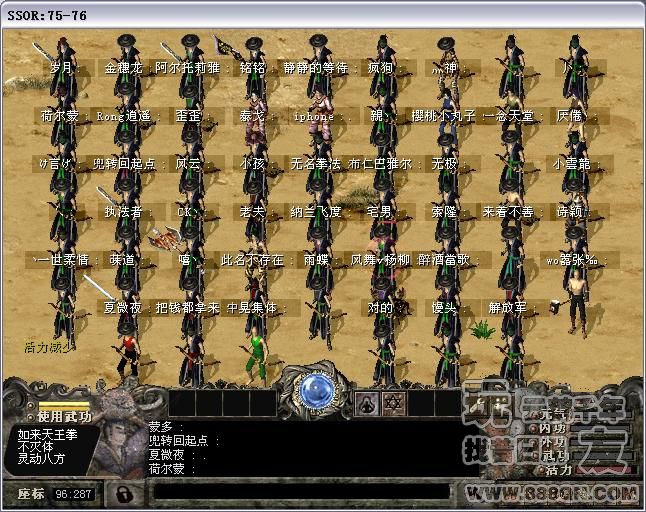The width and height of the screenshot is (646, 512).
Task: Click the yellow bar above 使用武功
Action: [x=64, y=405]
